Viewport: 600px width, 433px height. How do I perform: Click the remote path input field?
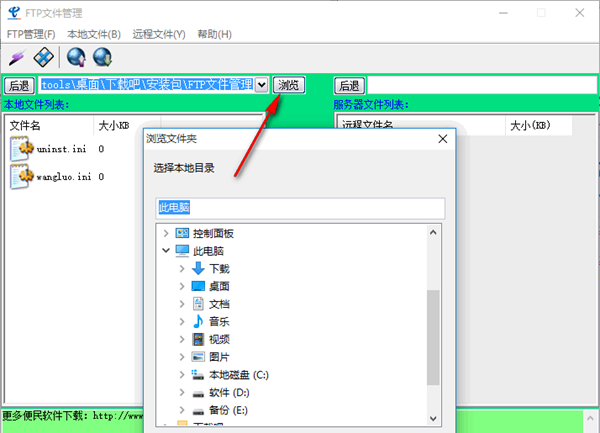point(482,85)
